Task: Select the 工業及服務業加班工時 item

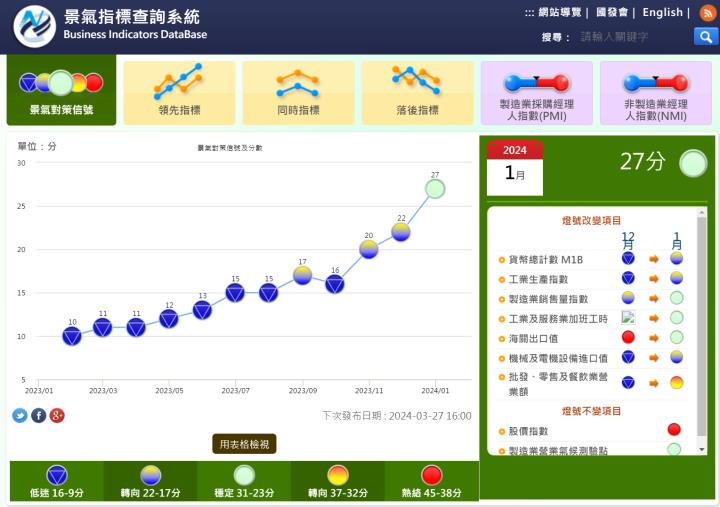Action: click(558, 319)
